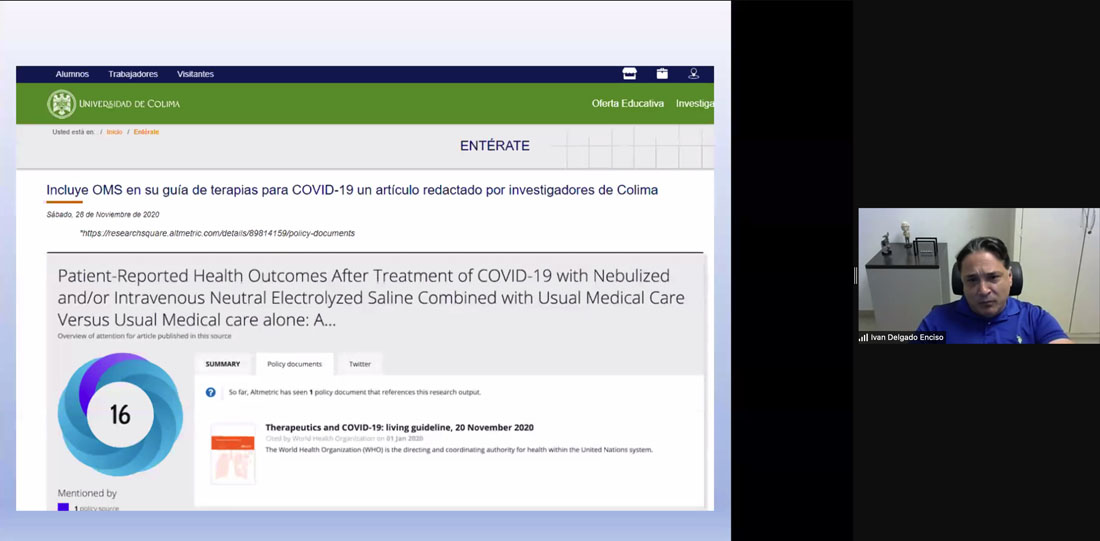This screenshot has width=1100, height=541.
Task: Click the purple policy source color square
Action: point(63,507)
